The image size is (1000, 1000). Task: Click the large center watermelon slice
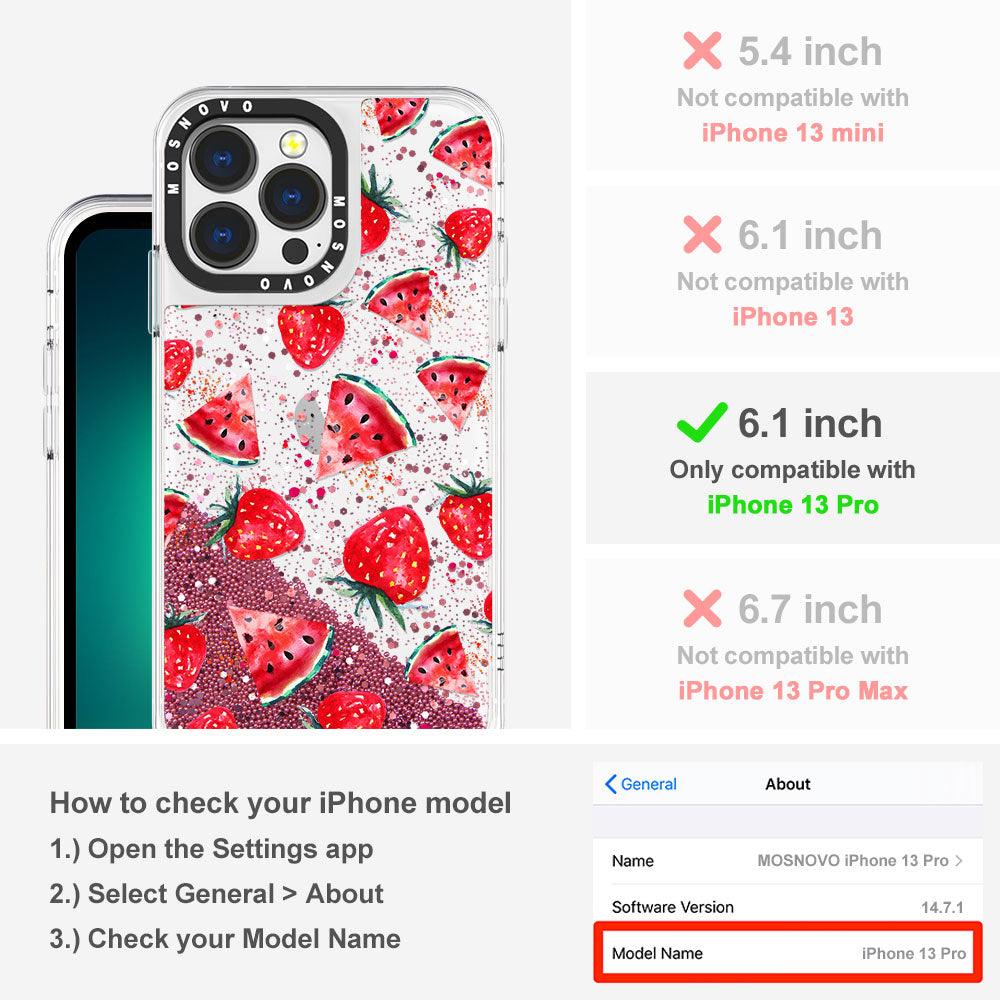coord(365,425)
